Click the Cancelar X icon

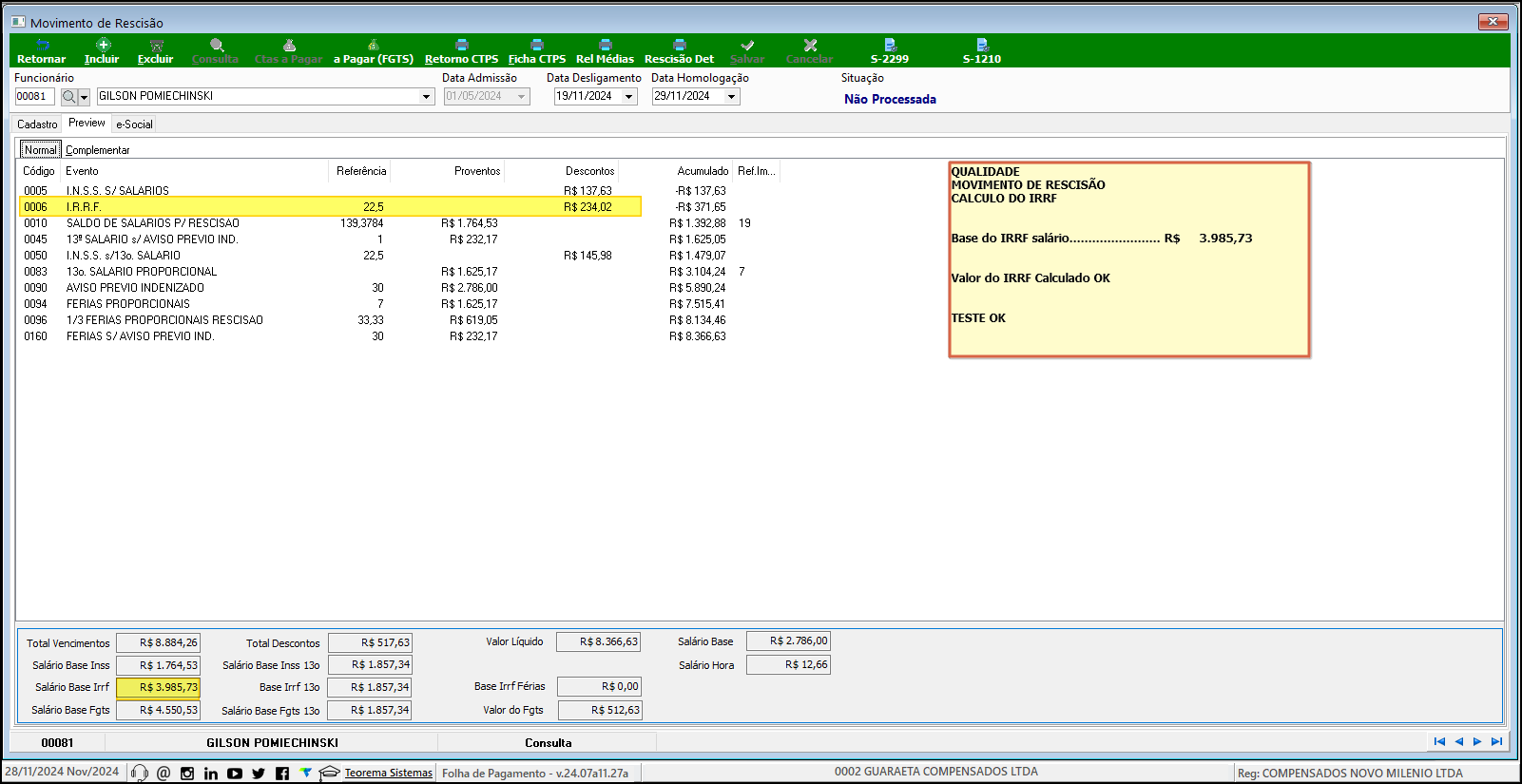[810, 45]
